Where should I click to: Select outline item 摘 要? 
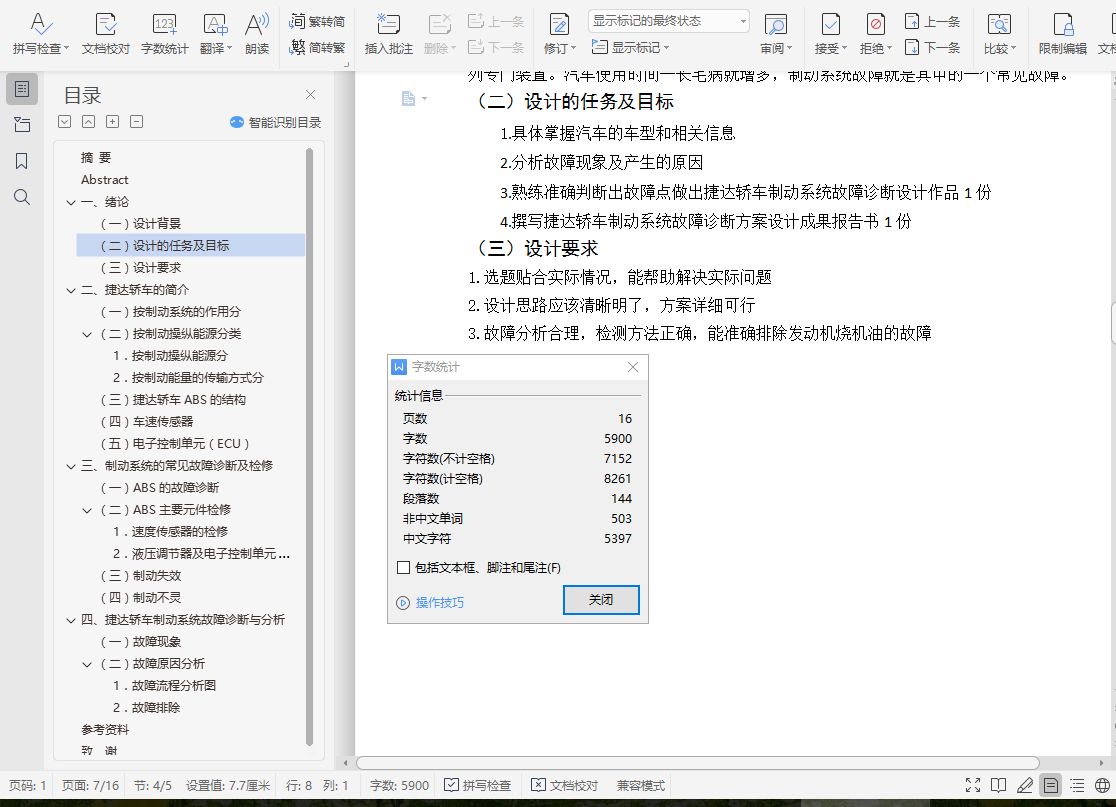[x=96, y=158]
